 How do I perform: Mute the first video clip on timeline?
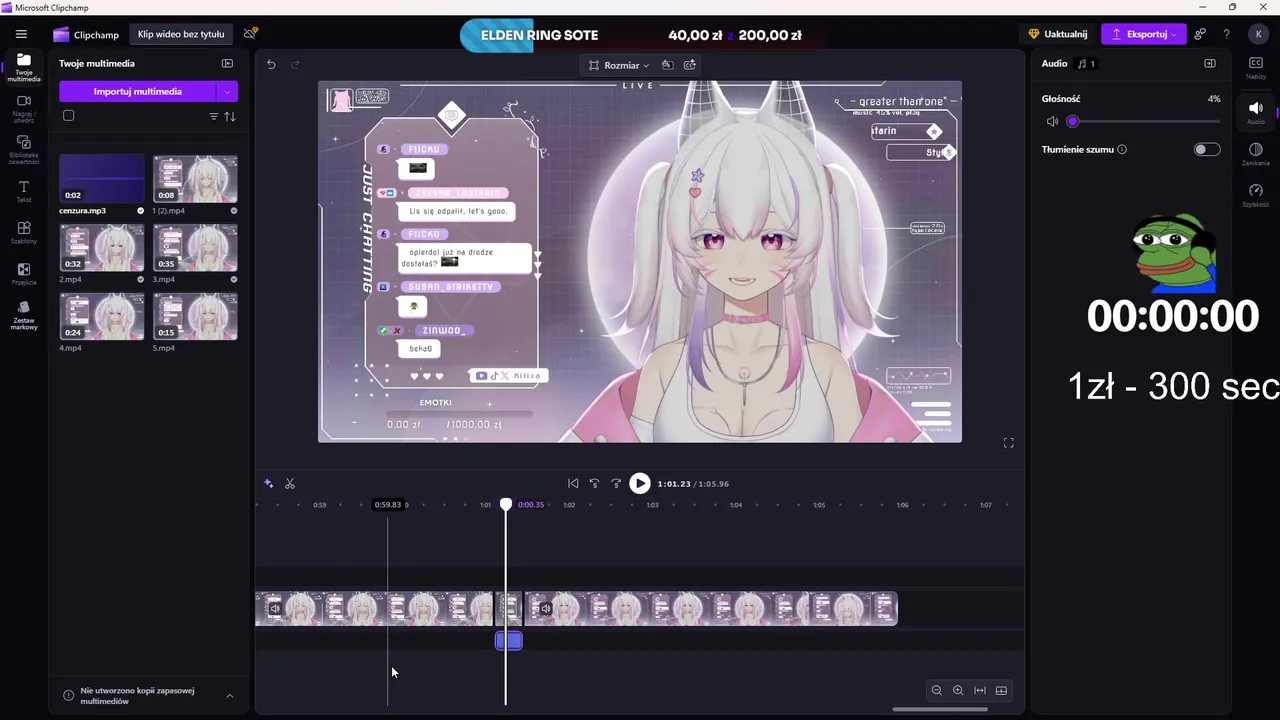point(275,608)
